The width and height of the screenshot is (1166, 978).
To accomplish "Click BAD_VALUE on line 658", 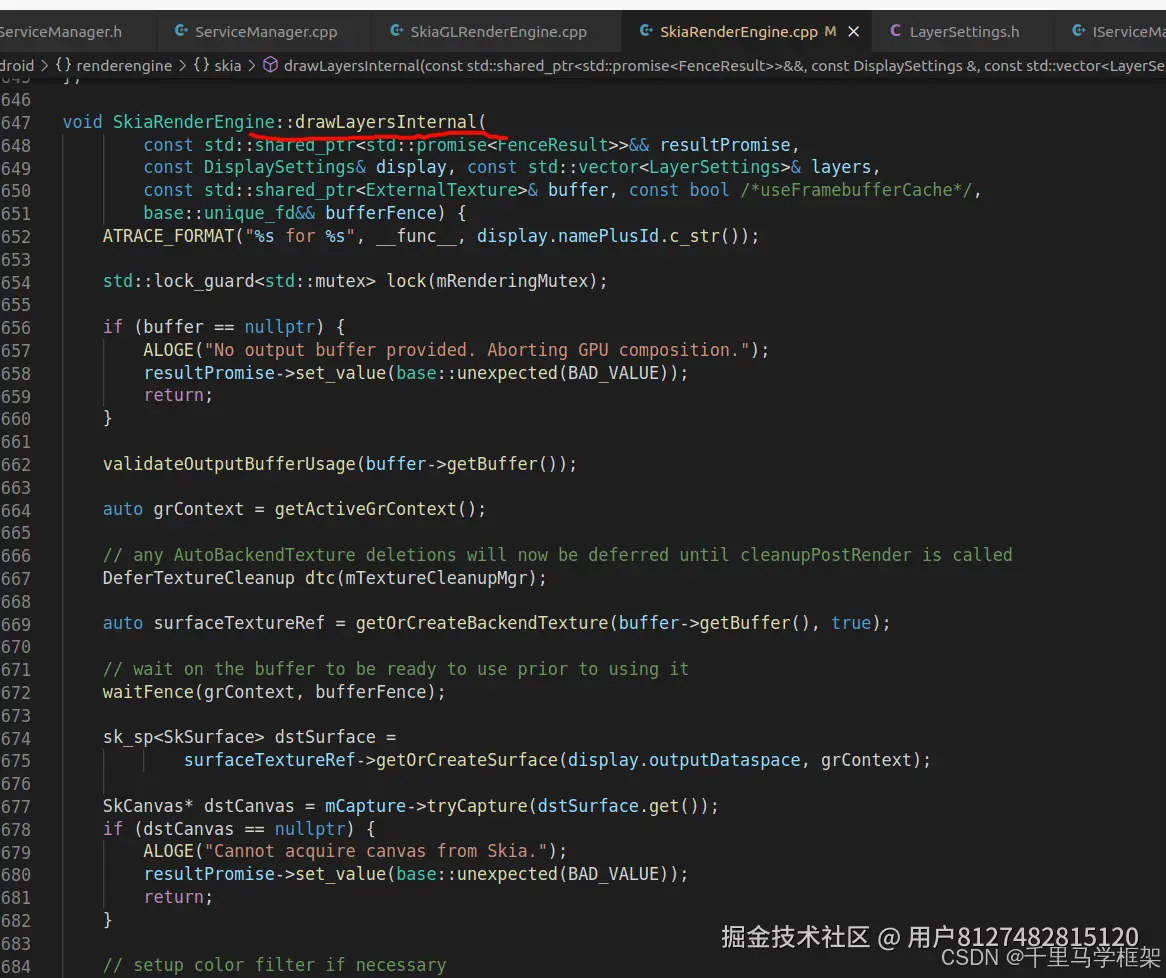I will click(x=613, y=373).
